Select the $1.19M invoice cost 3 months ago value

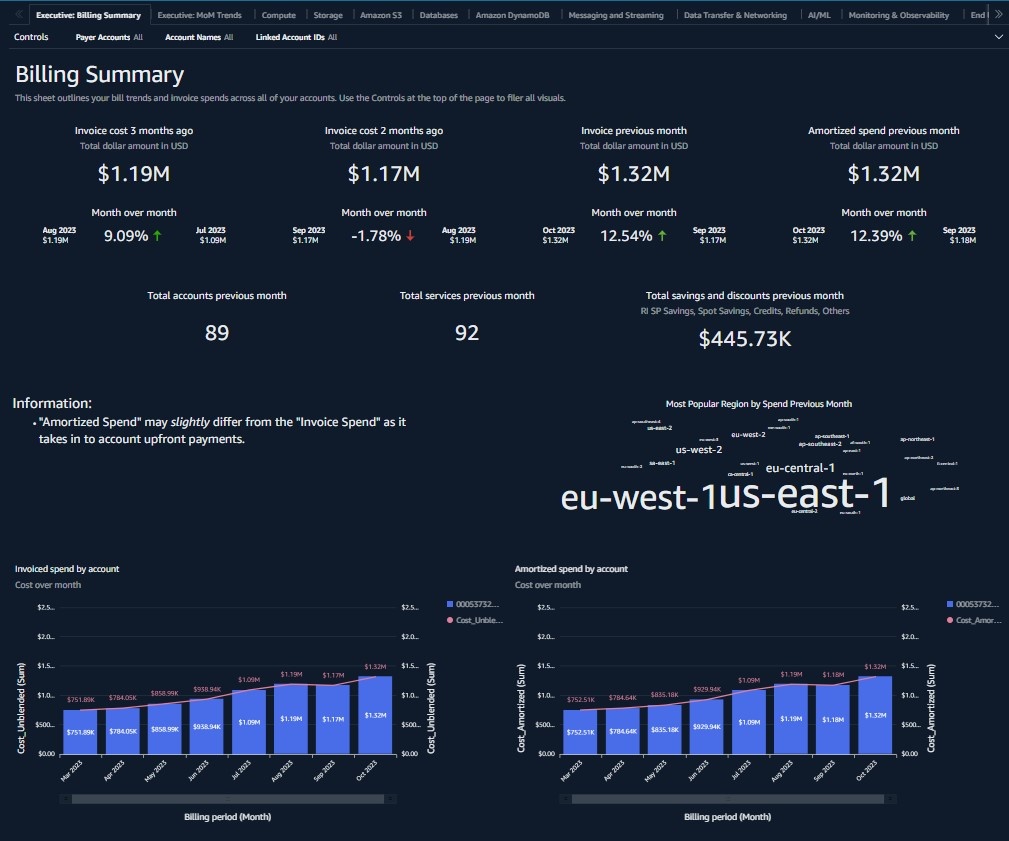(x=134, y=174)
